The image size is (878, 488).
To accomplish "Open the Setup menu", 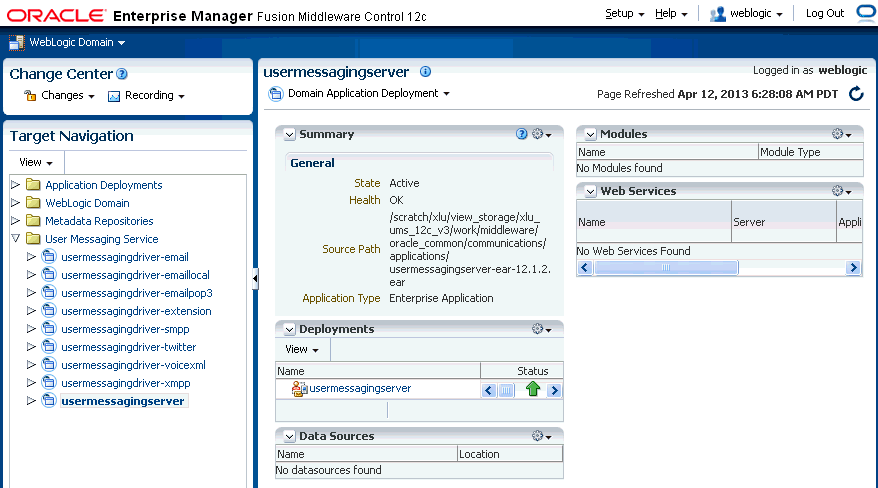I will coord(624,13).
